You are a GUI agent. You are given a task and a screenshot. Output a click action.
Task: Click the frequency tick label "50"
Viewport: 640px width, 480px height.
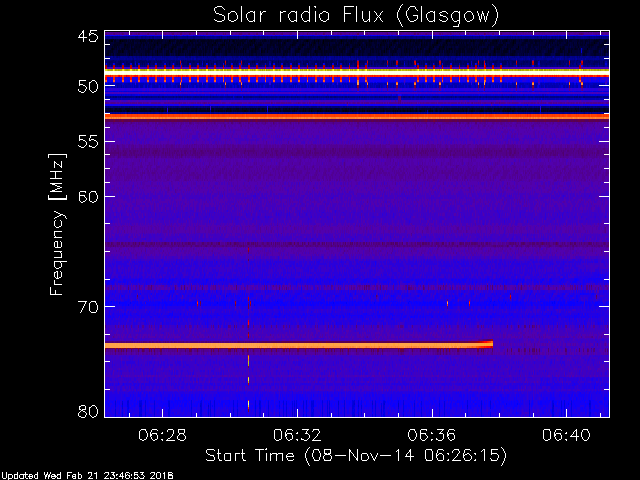[x=88, y=87]
